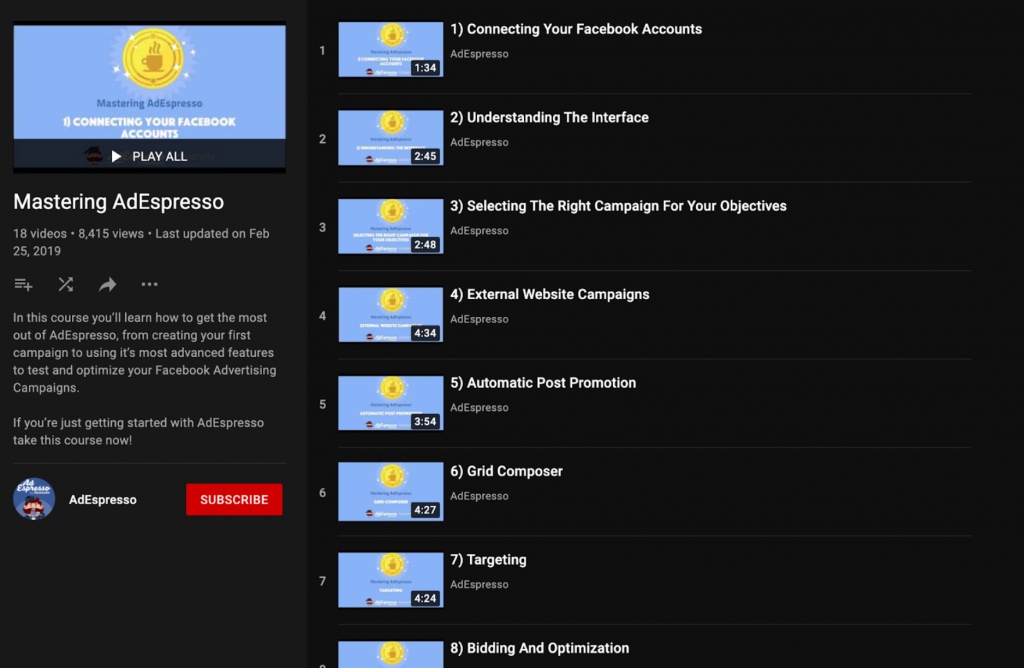Open thumbnail of Bidding And Optimization video
The image size is (1024, 668).
tap(391, 654)
